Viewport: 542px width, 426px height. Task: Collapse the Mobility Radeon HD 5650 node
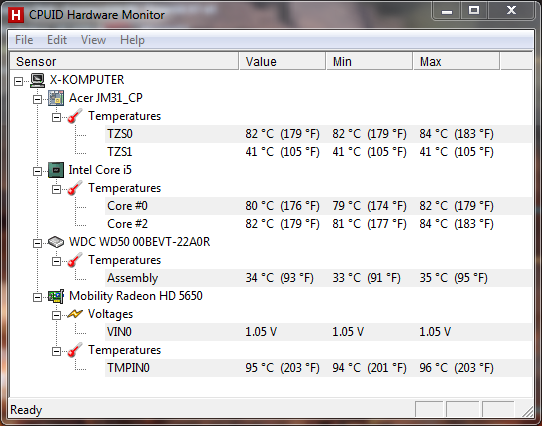[37, 297]
